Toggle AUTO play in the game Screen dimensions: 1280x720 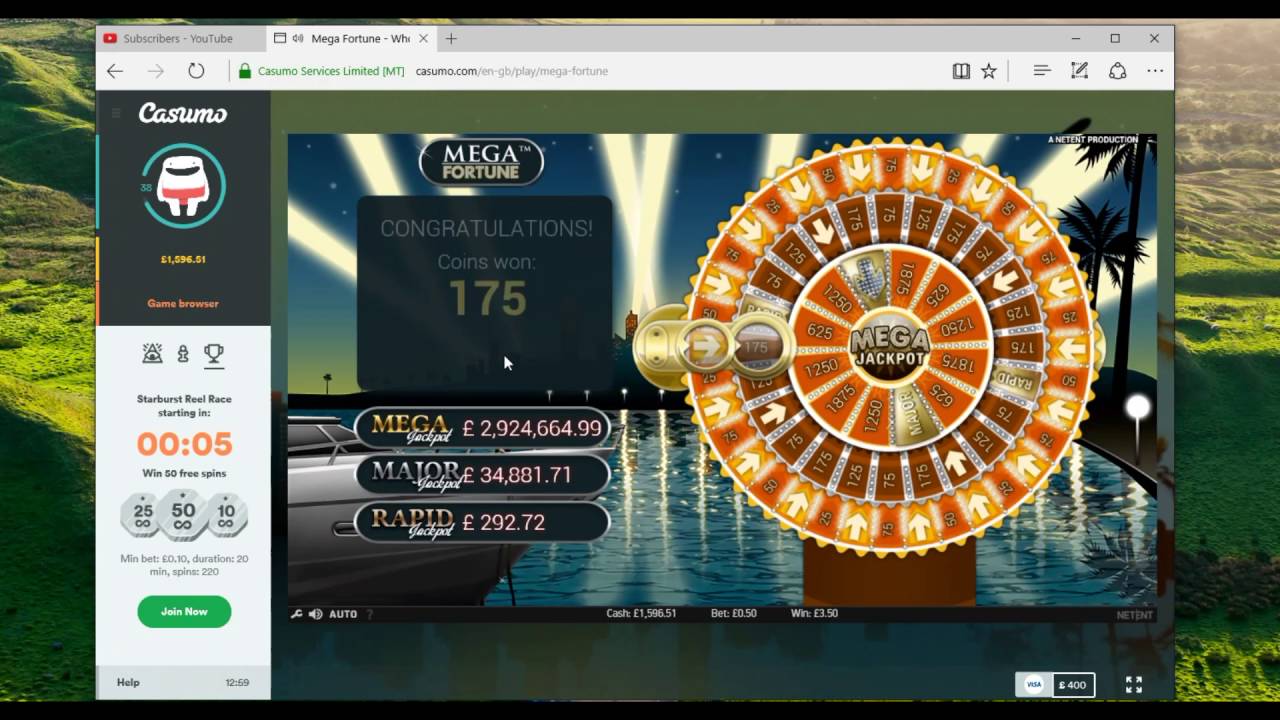point(343,614)
